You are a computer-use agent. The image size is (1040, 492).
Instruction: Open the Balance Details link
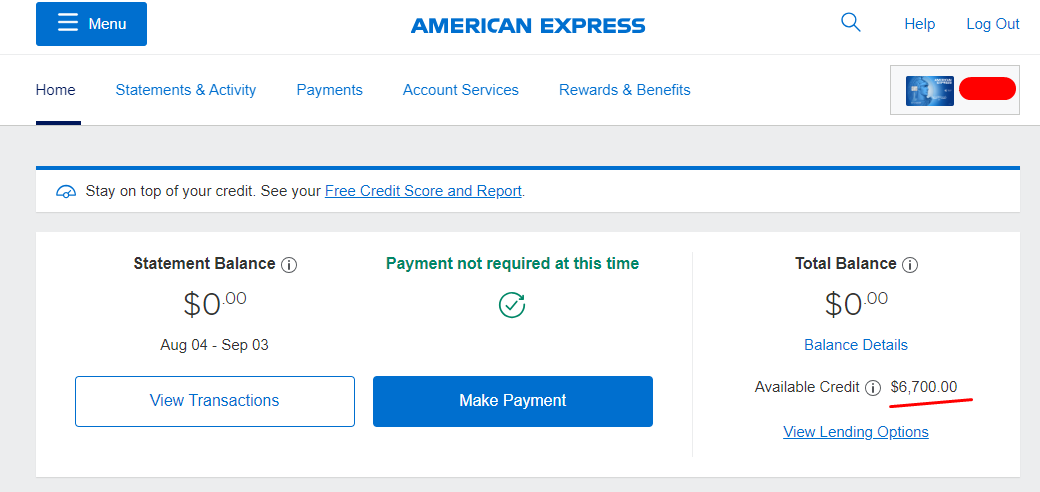[x=856, y=345]
